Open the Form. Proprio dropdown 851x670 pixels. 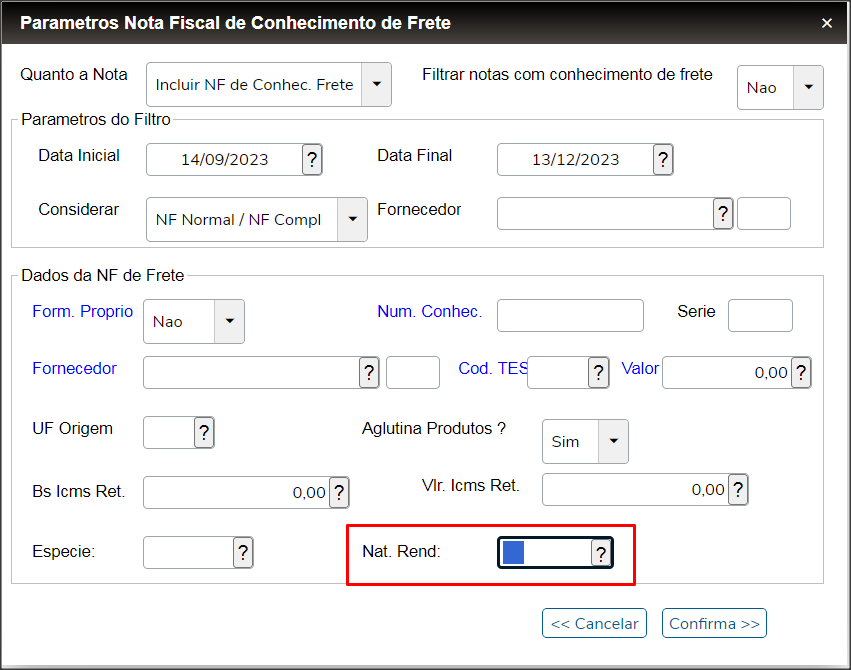click(x=229, y=322)
